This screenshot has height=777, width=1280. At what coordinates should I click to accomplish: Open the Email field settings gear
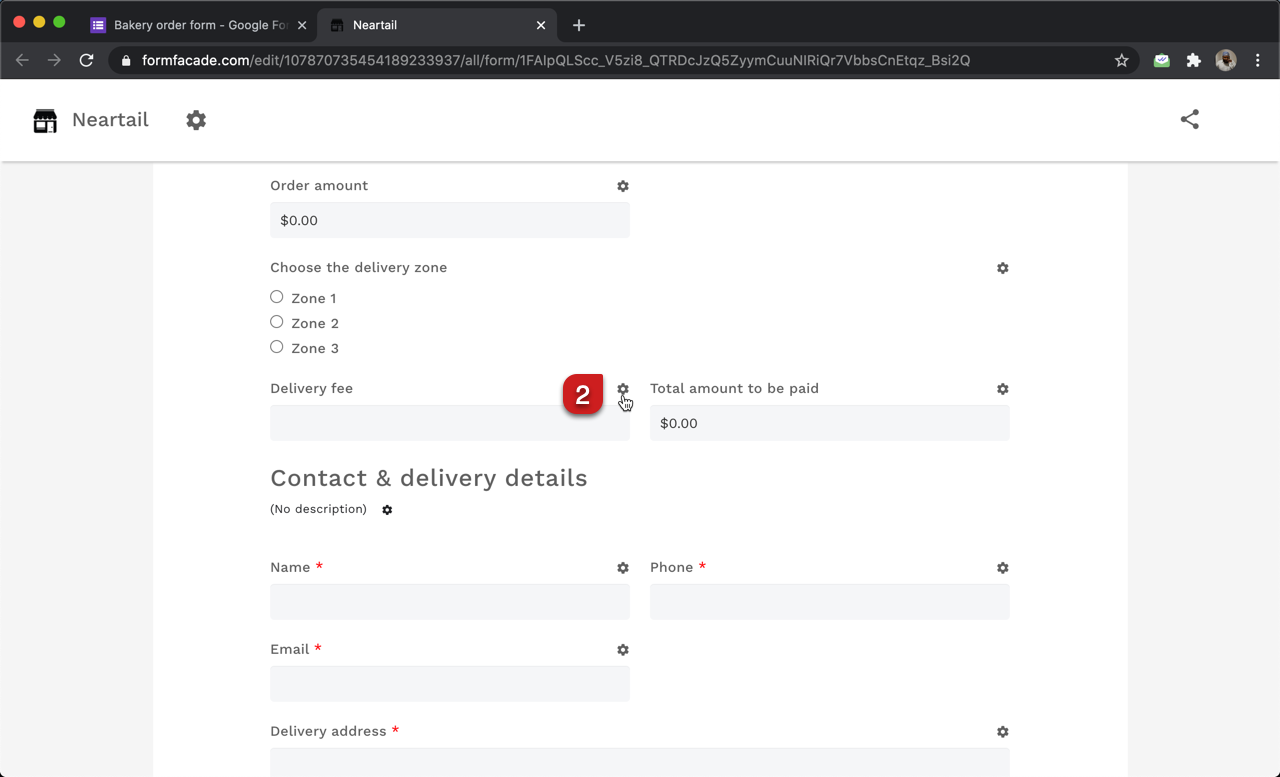coord(623,650)
